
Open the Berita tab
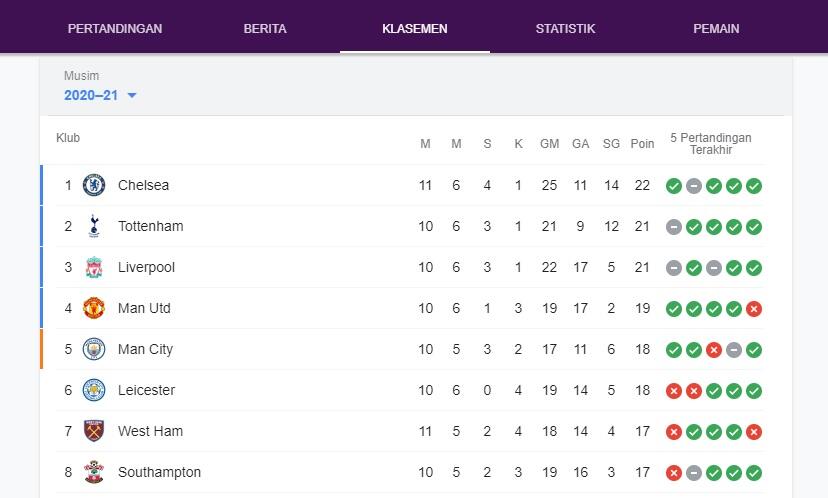coord(265,28)
